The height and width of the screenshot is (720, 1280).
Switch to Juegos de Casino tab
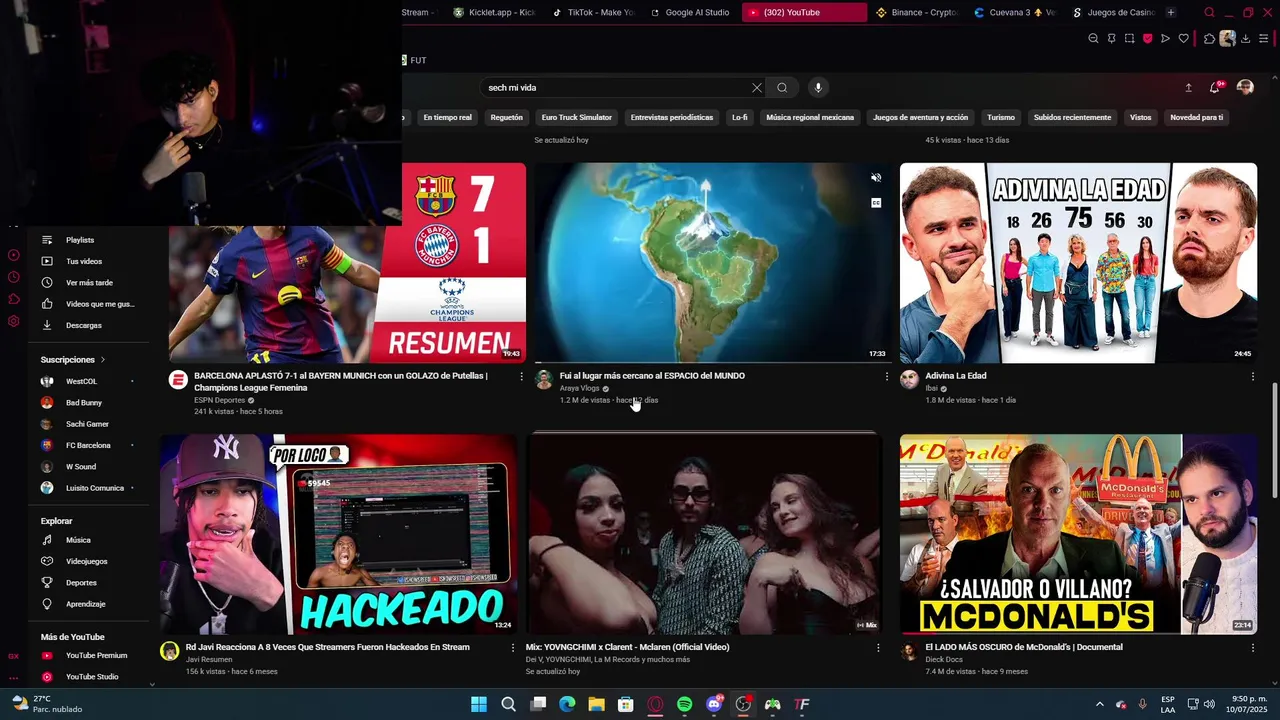tap(1112, 13)
